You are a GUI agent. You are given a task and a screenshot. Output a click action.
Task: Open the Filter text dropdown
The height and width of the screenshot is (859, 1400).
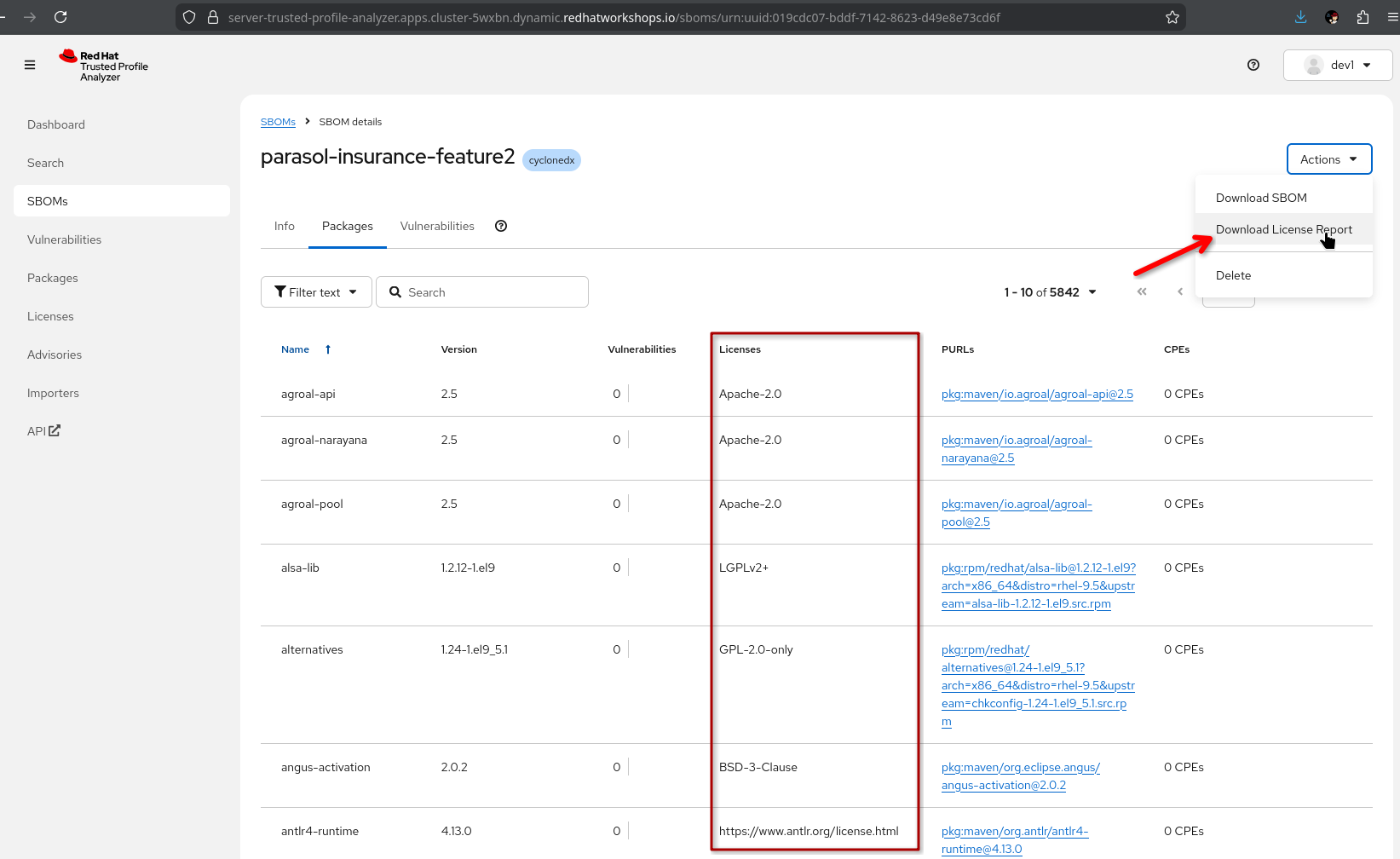click(x=315, y=291)
